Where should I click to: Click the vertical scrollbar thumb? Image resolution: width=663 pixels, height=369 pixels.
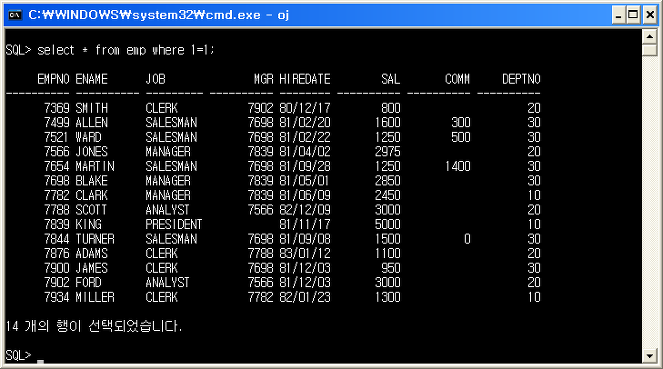click(649, 50)
